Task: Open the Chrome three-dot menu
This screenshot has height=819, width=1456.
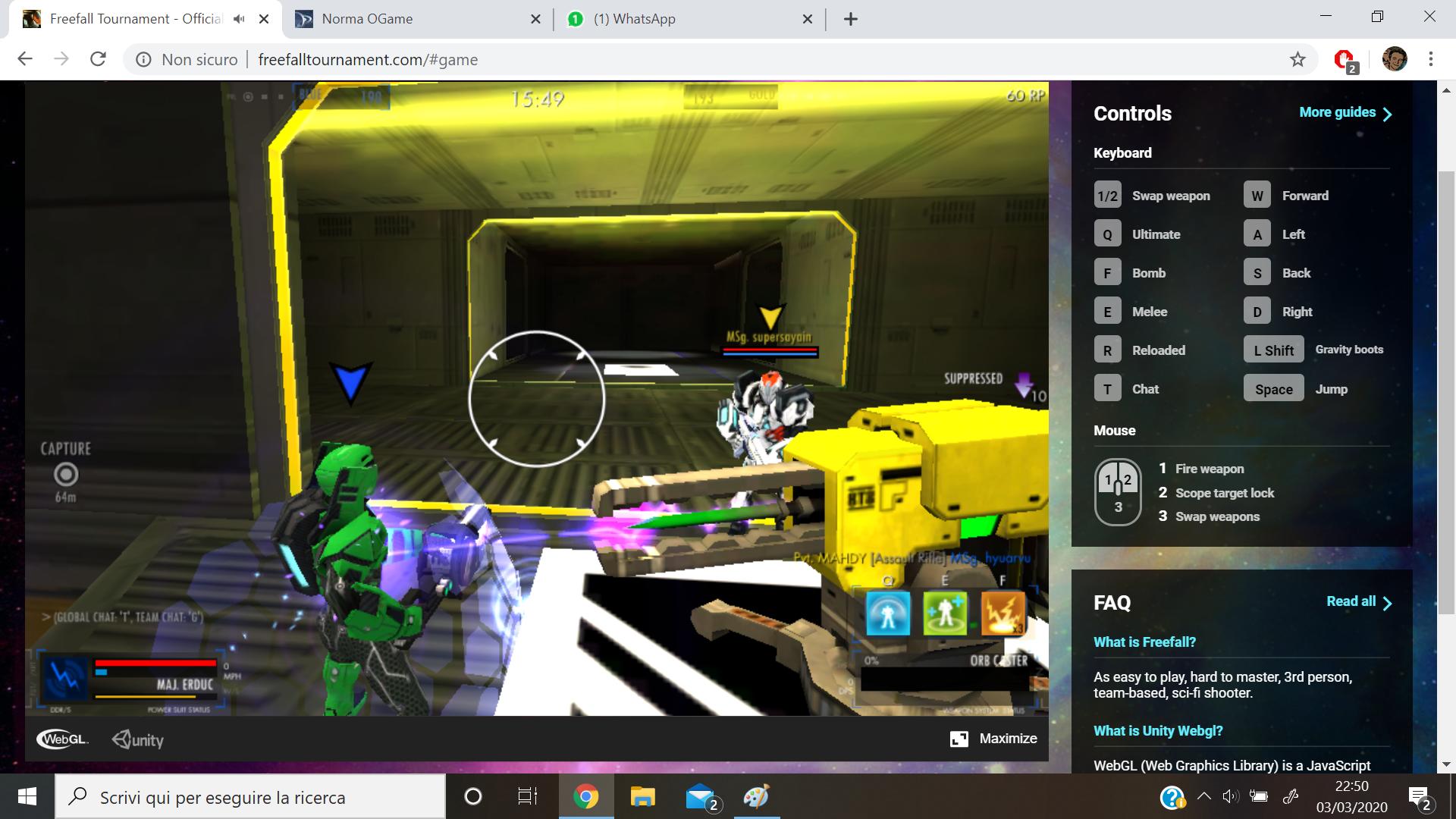Action: tap(1431, 59)
